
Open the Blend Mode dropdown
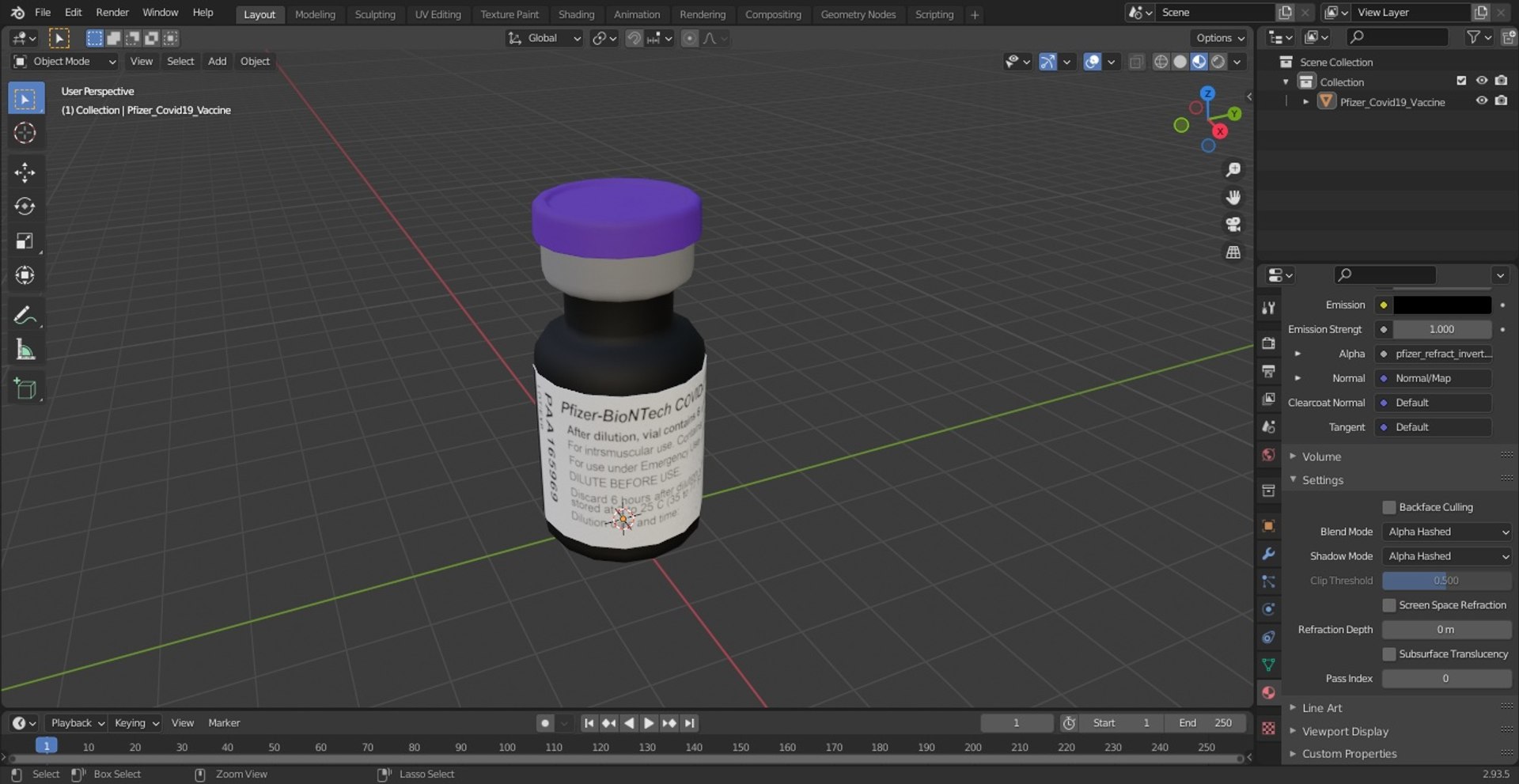click(1447, 532)
